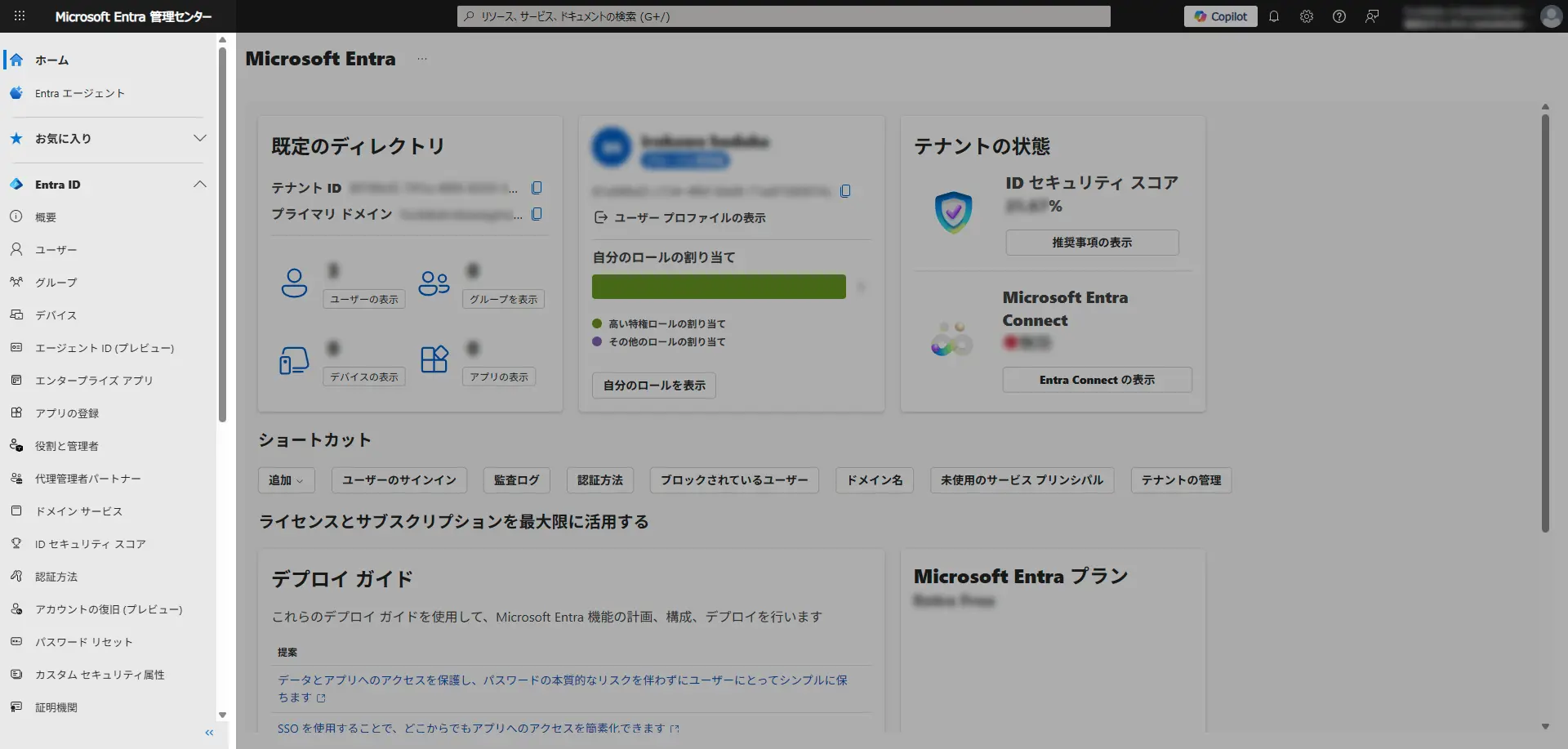Click the groups icon in directory card
Viewport: 1568px width, 749px height.
pyautogui.click(x=434, y=283)
